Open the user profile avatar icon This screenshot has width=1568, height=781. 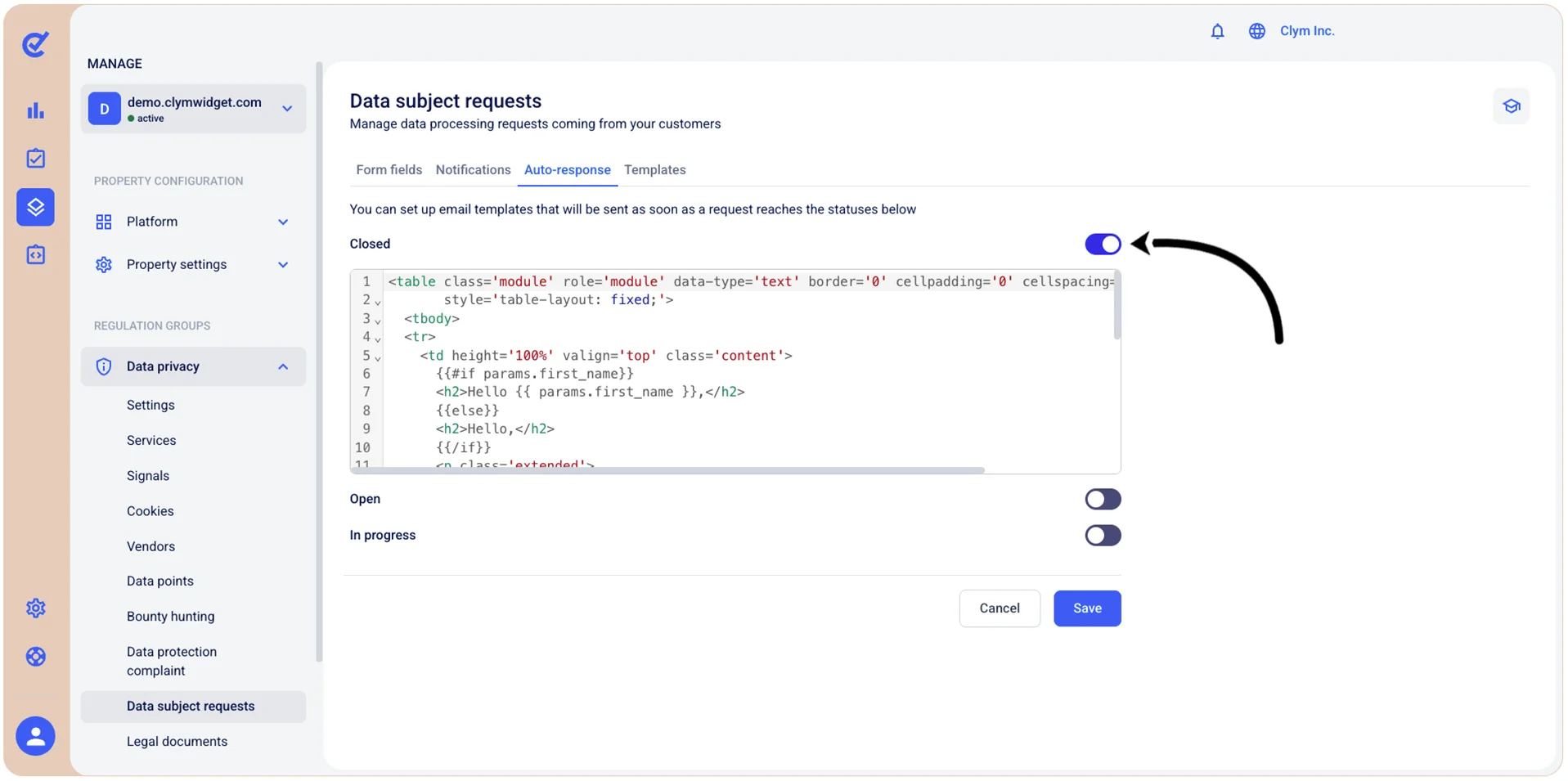point(35,736)
